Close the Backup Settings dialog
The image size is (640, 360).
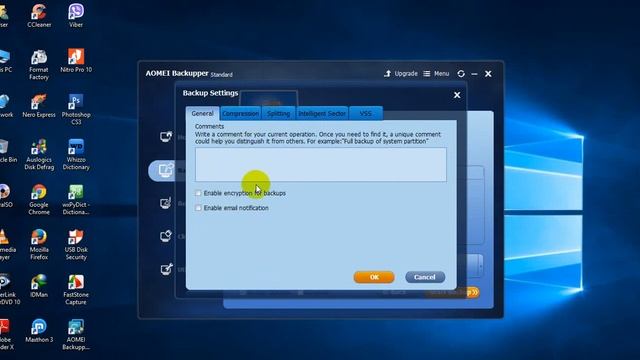(x=457, y=95)
